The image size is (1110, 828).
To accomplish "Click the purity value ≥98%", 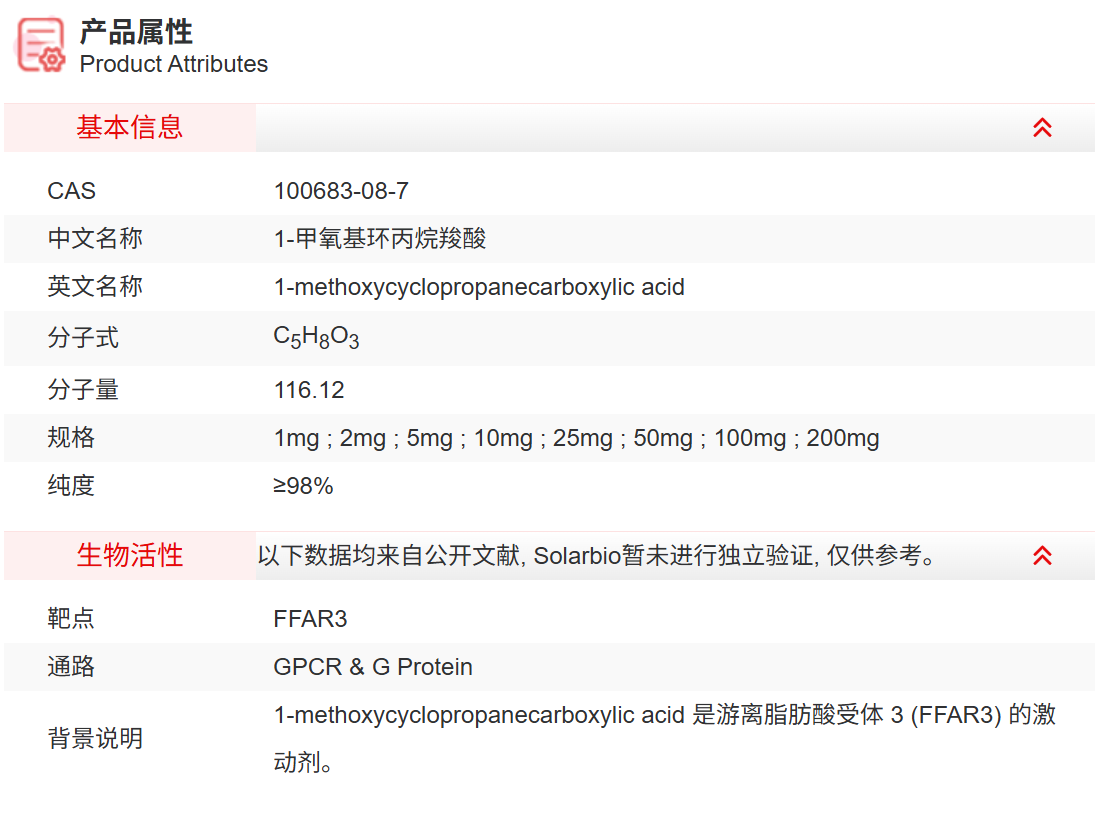I will pyautogui.click(x=303, y=486).
